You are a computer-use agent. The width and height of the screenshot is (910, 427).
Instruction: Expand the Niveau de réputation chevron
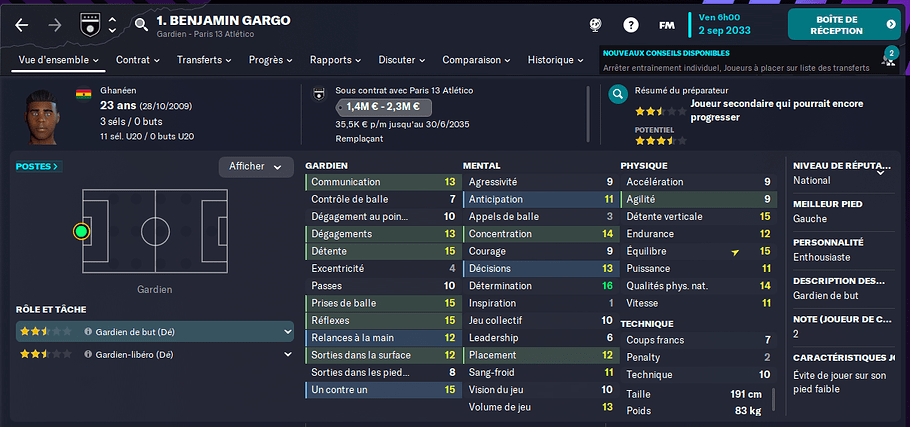point(880,172)
